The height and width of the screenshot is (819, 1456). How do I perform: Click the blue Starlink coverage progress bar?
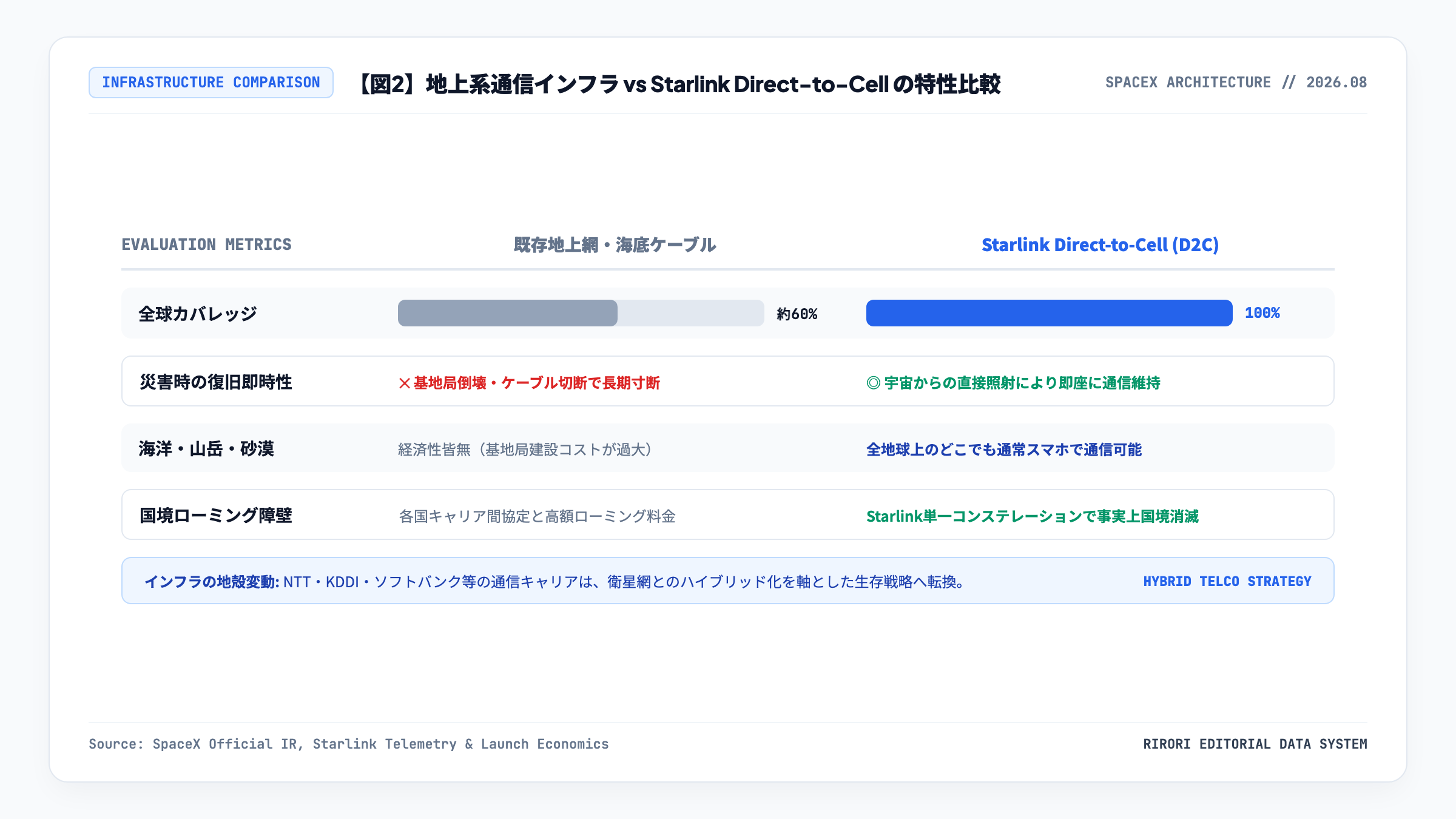[1049, 313]
